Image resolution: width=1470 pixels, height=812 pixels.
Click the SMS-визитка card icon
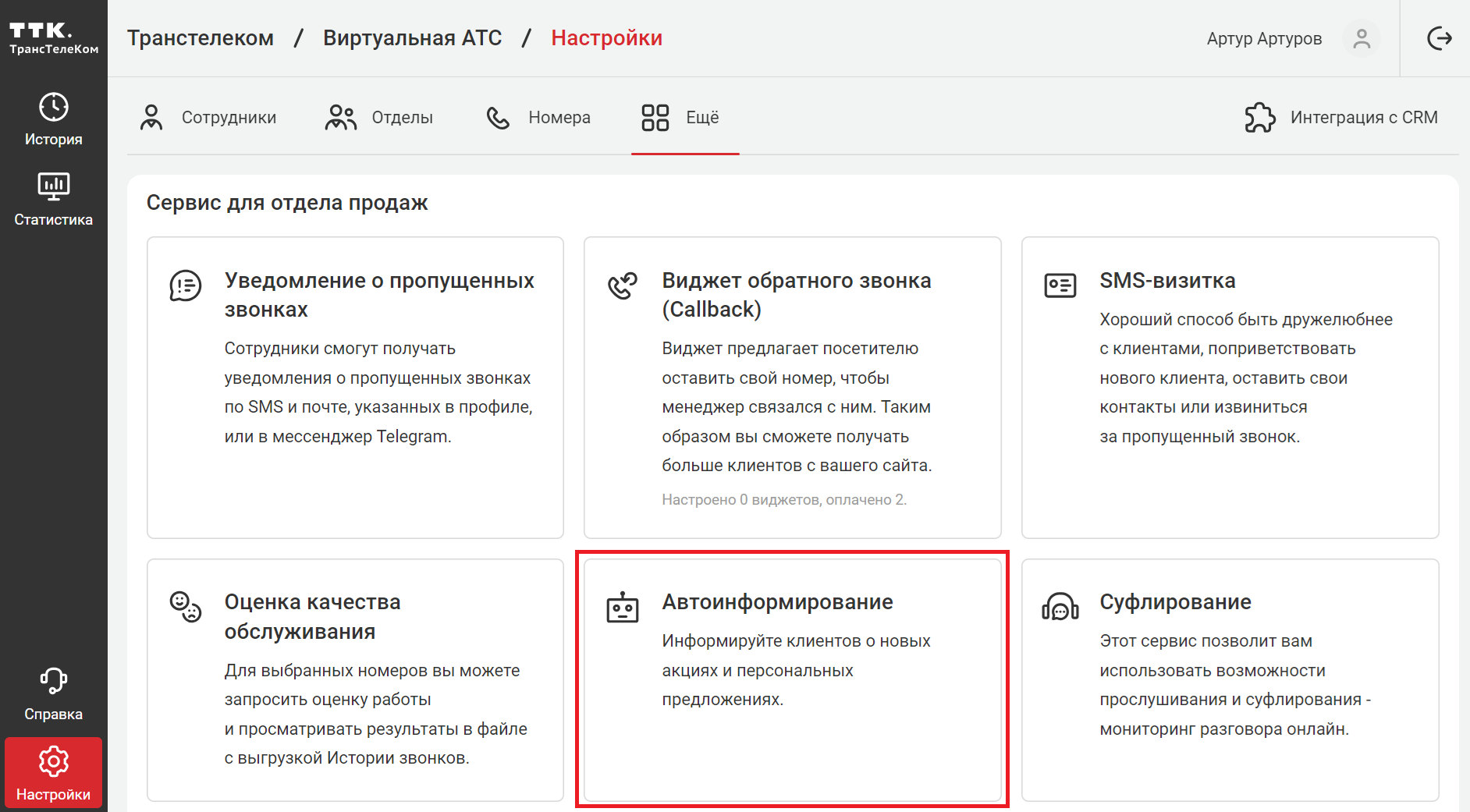pyautogui.click(x=1060, y=285)
